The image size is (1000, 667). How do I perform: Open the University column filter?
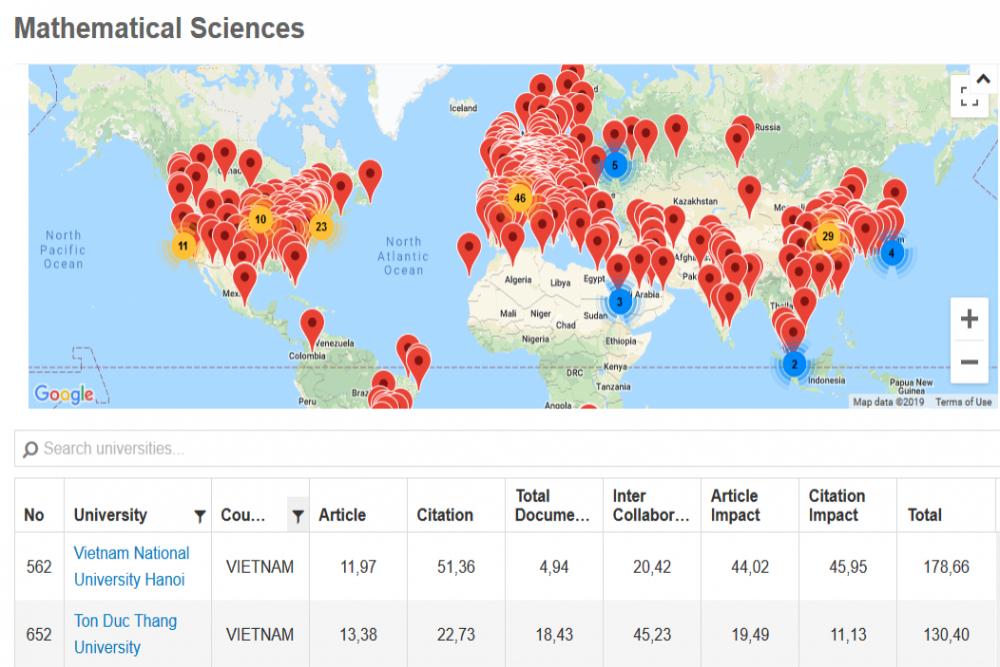pyautogui.click(x=199, y=516)
